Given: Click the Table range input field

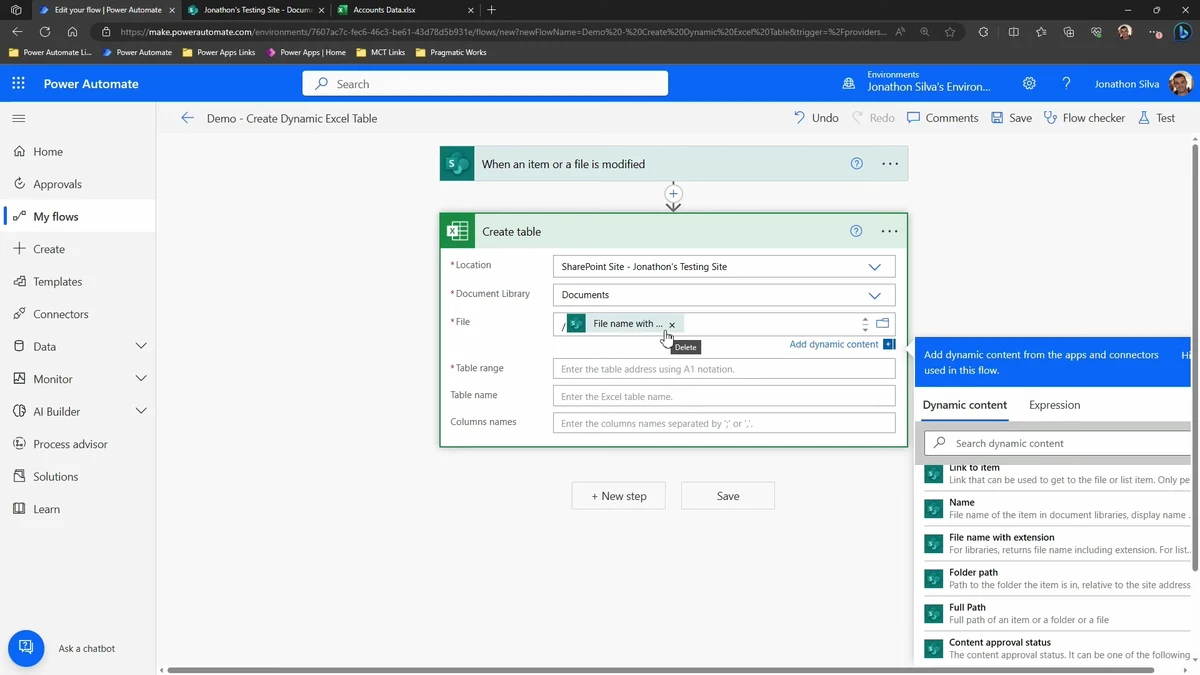Looking at the screenshot, I should pos(723,369).
